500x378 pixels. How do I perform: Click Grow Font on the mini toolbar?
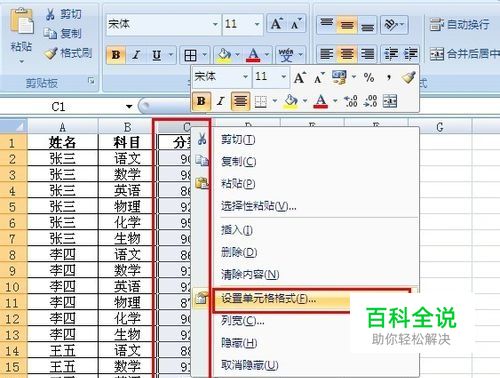(300, 78)
